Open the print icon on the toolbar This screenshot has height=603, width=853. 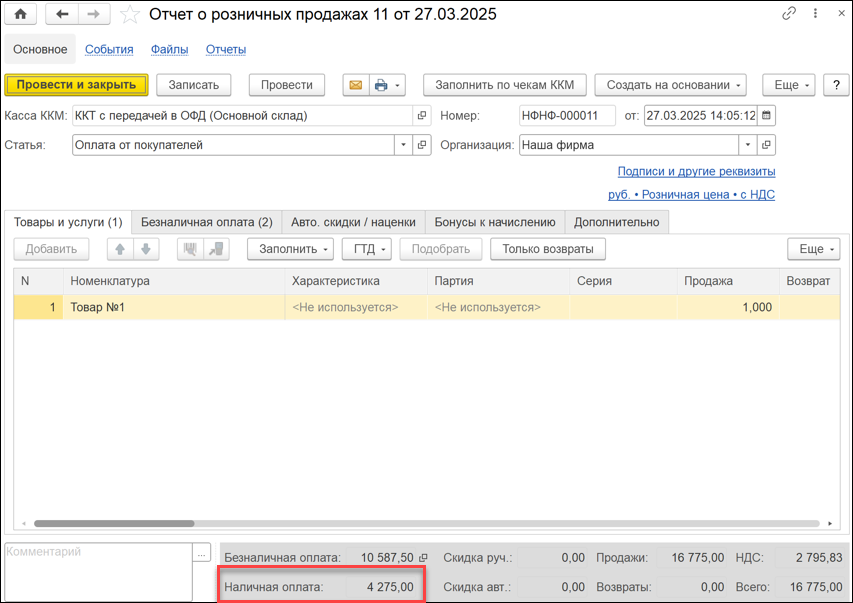click(x=381, y=85)
